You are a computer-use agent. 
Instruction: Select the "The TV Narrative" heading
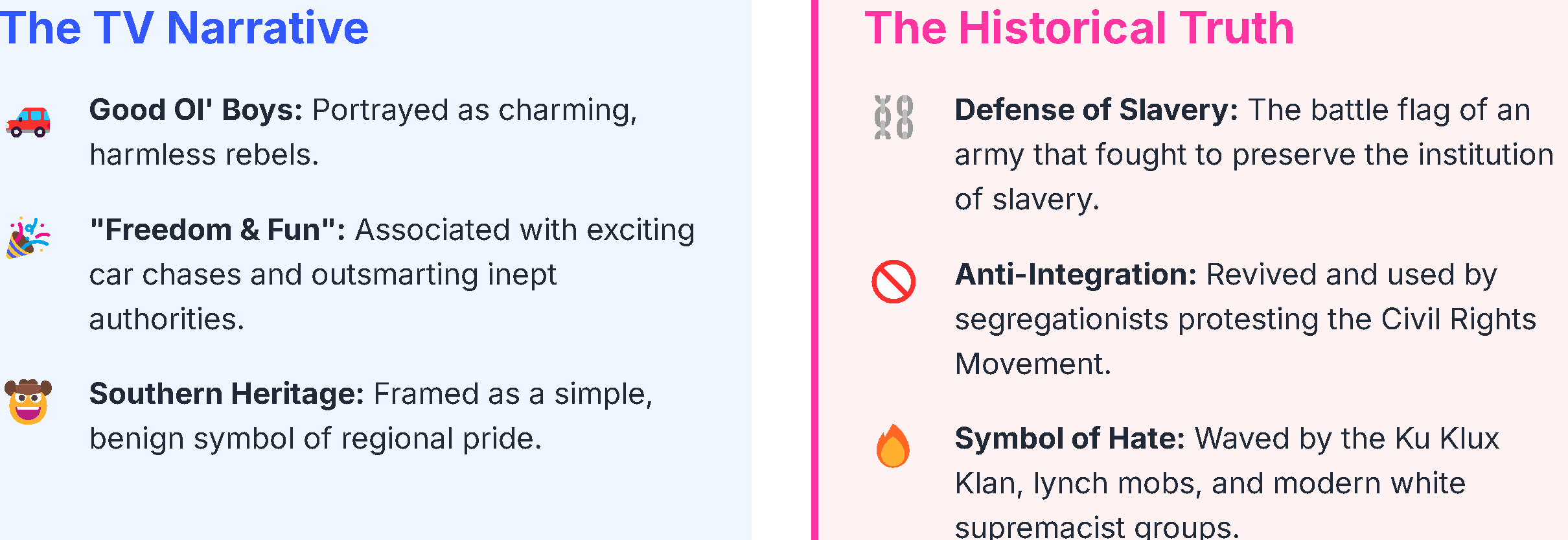184,29
